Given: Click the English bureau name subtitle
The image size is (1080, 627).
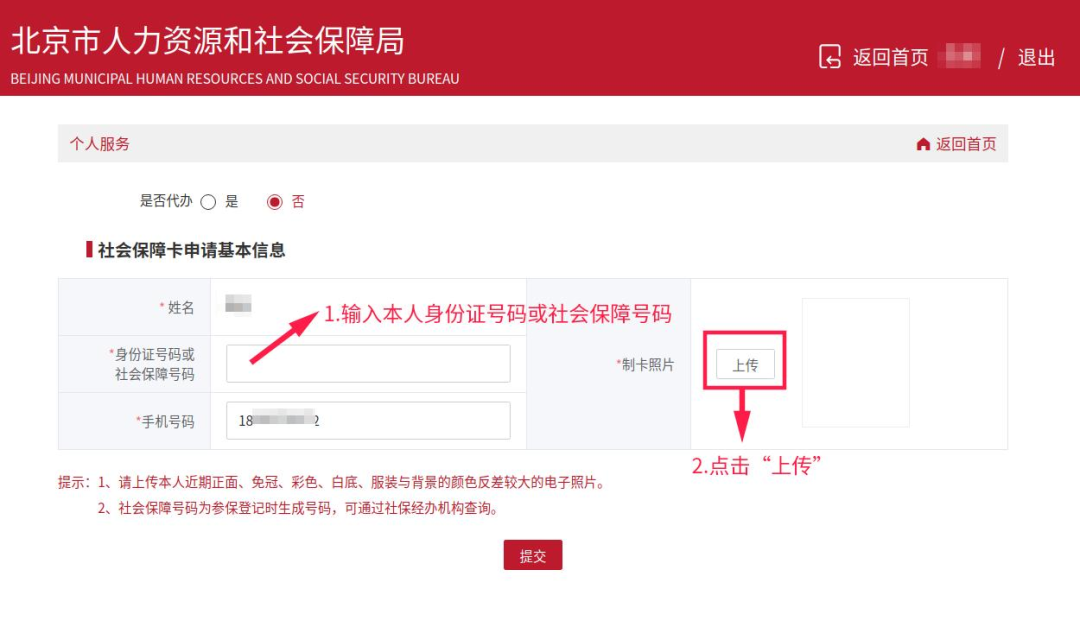Looking at the screenshot, I should [x=235, y=79].
